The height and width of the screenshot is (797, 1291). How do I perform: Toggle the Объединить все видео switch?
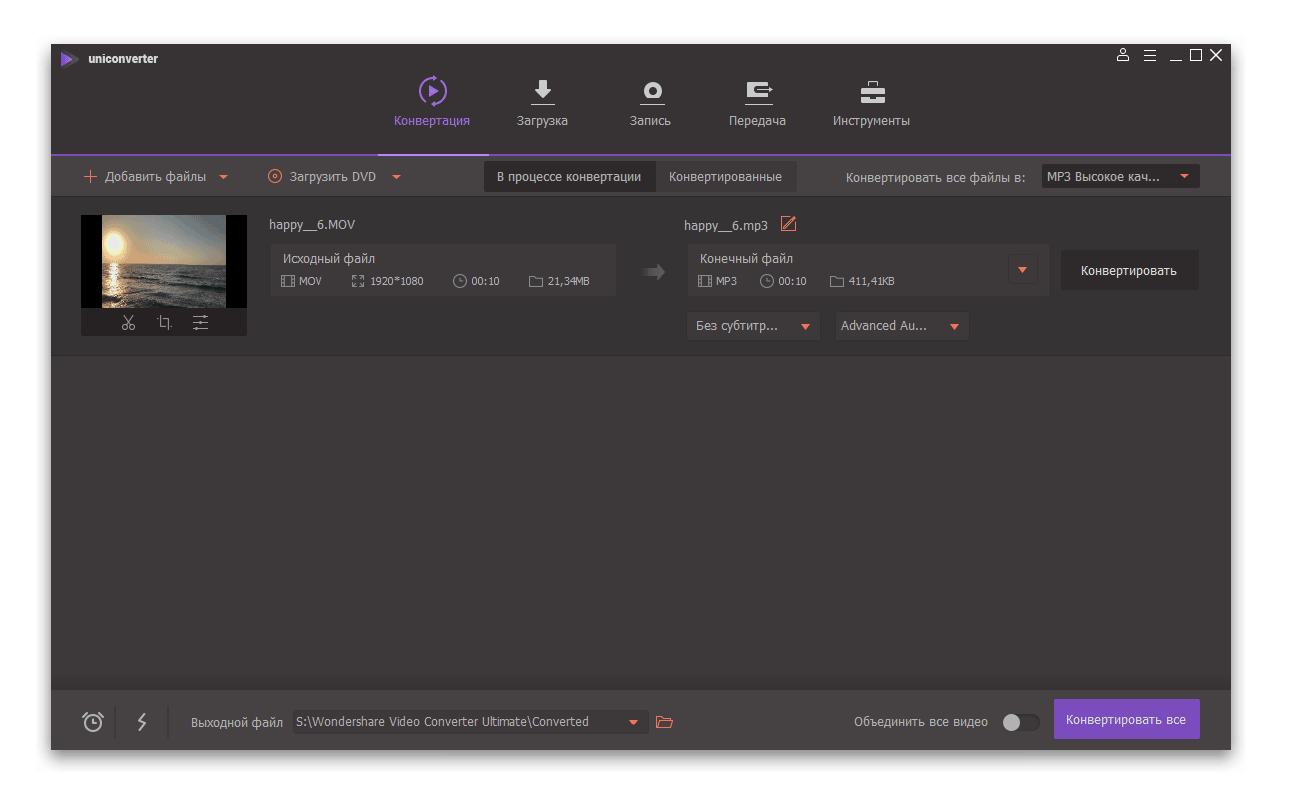pyautogui.click(x=1020, y=722)
